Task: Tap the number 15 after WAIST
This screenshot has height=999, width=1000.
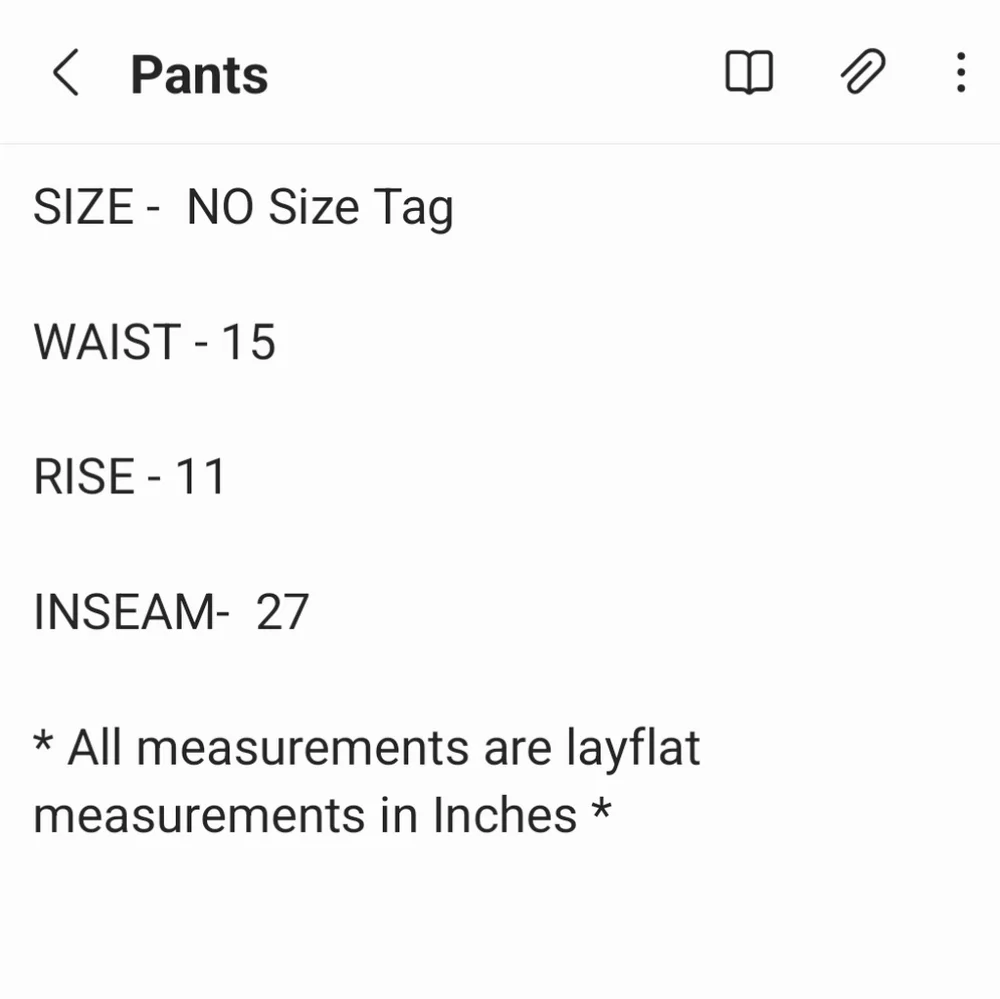Action: (253, 341)
